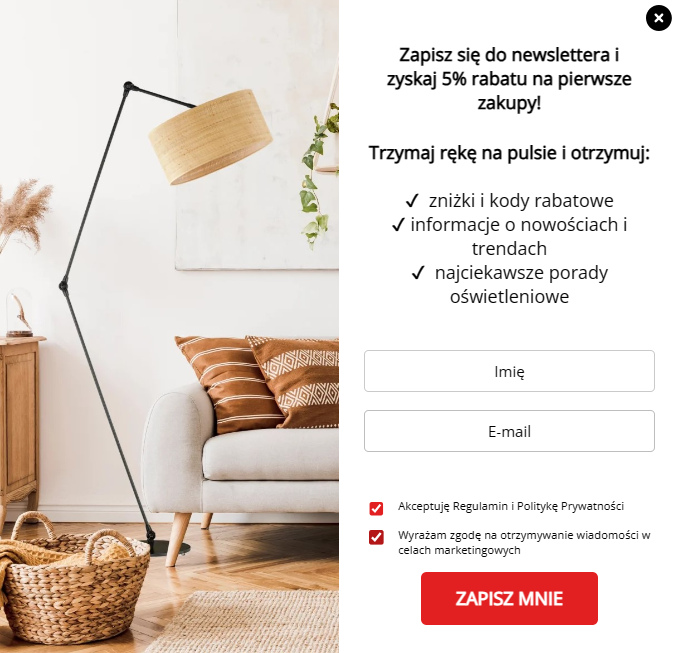Image resolution: width=684 pixels, height=653 pixels.
Task: Click the 'oświetleniowe' text line
Action: coord(509,297)
